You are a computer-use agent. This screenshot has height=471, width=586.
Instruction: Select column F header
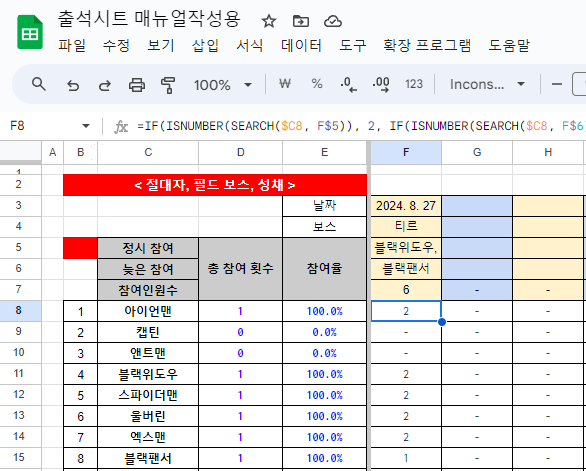coord(406,152)
